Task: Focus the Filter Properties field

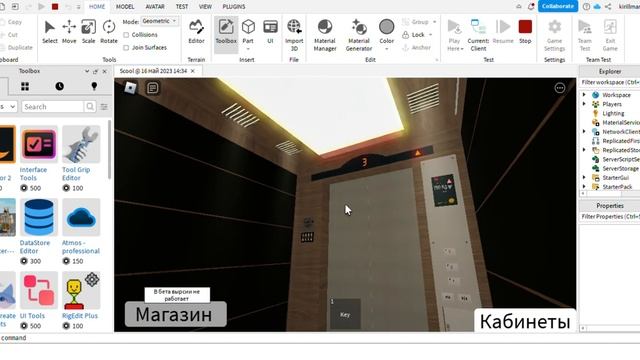Action: 609,217
